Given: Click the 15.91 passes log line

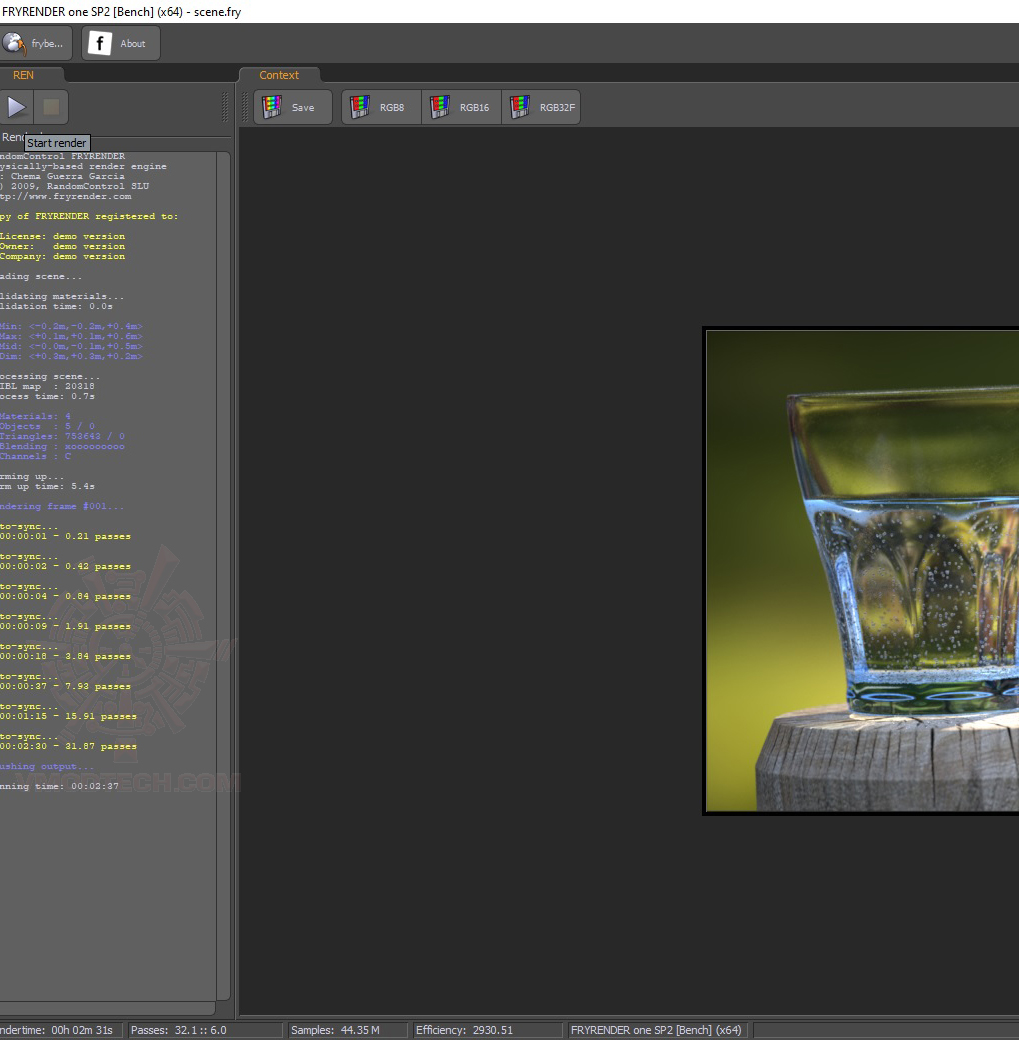Looking at the screenshot, I should tap(68, 716).
